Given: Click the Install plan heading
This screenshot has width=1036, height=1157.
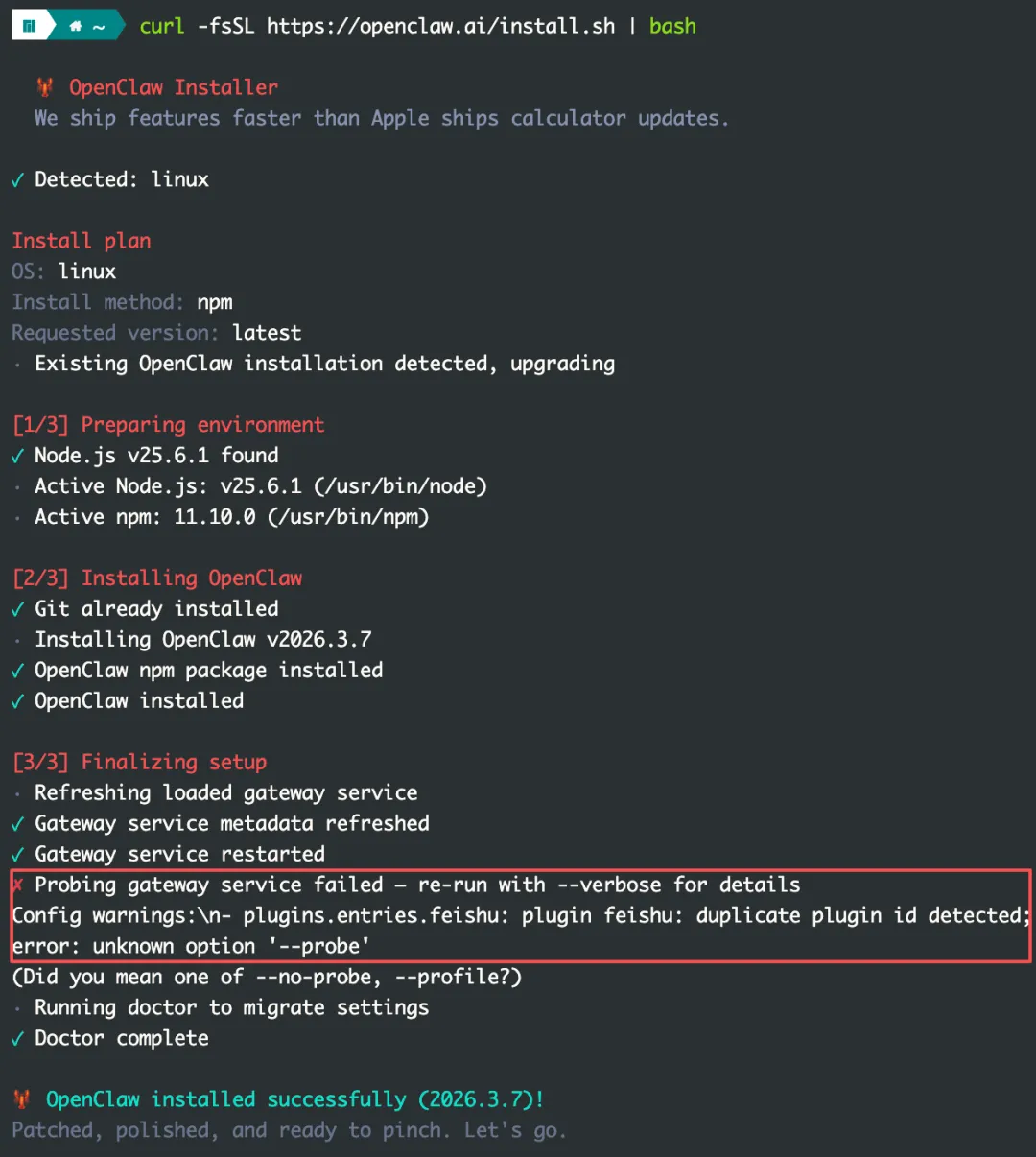Looking at the screenshot, I should (x=82, y=241).
